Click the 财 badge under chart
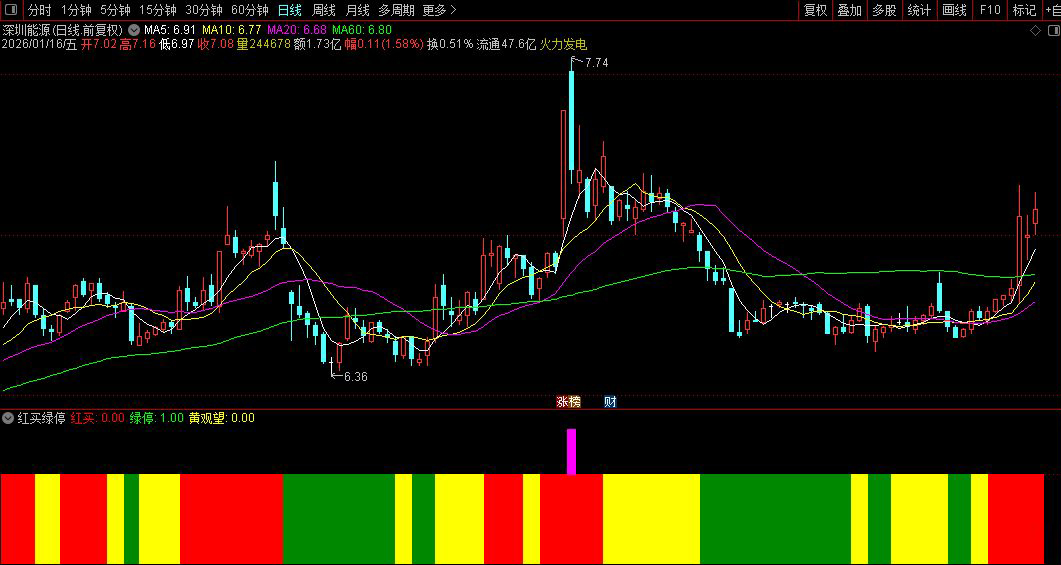 [610, 402]
